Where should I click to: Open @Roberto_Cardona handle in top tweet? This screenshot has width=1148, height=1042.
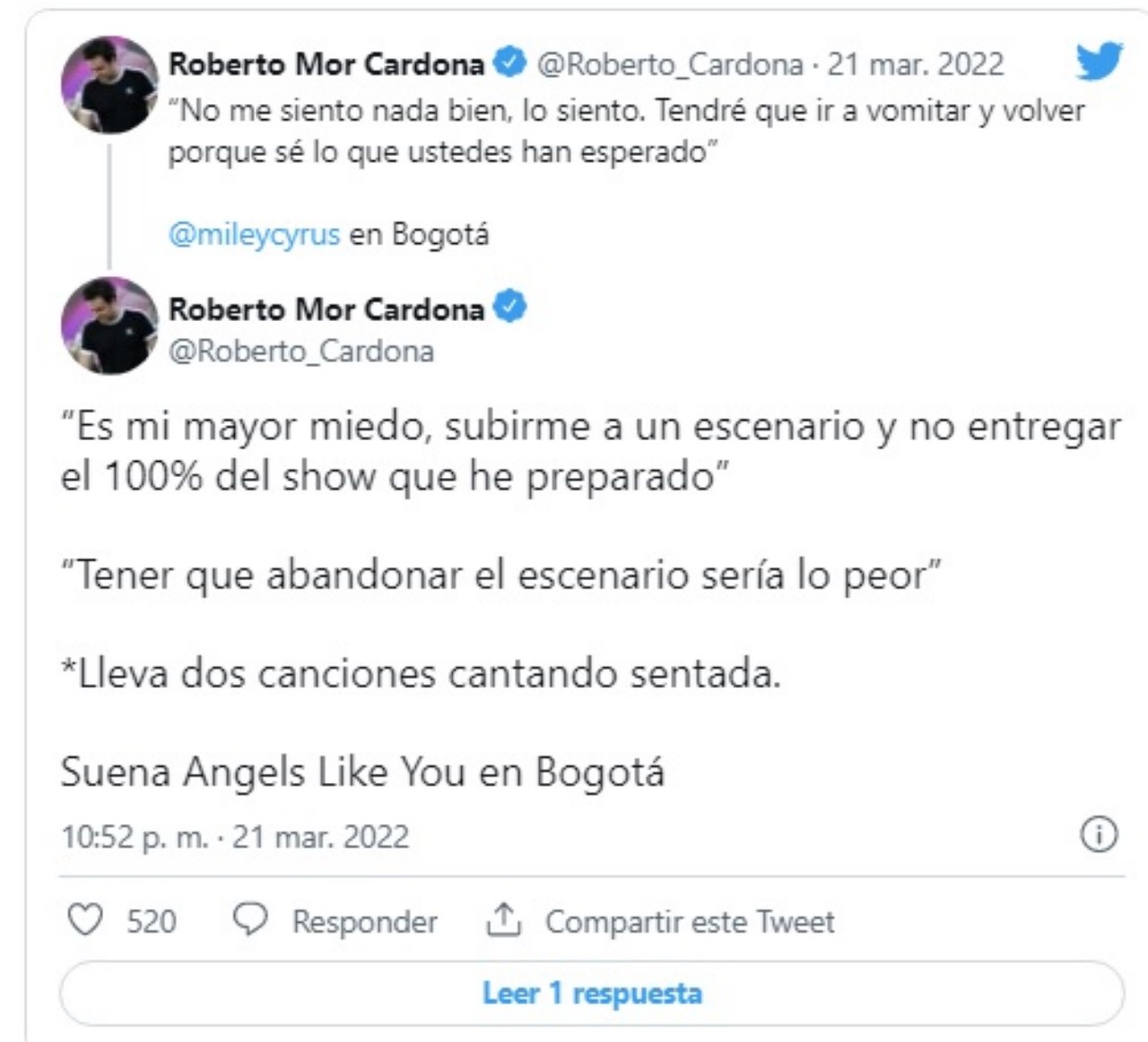click(670, 65)
